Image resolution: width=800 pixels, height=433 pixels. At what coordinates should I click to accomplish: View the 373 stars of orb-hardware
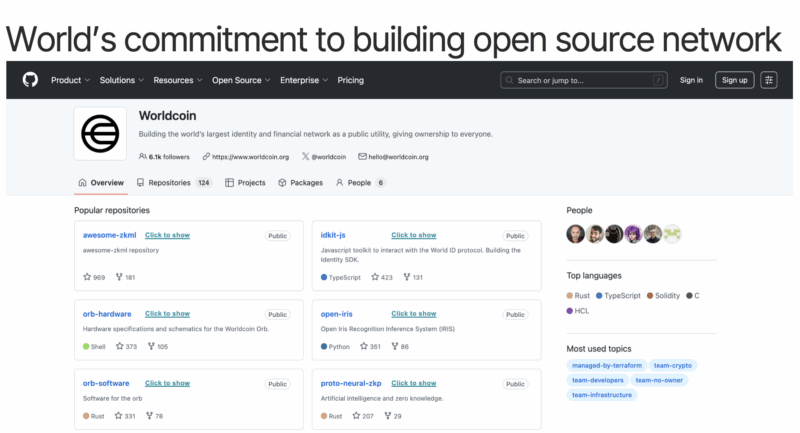pyautogui.click(x=126, y=346)
